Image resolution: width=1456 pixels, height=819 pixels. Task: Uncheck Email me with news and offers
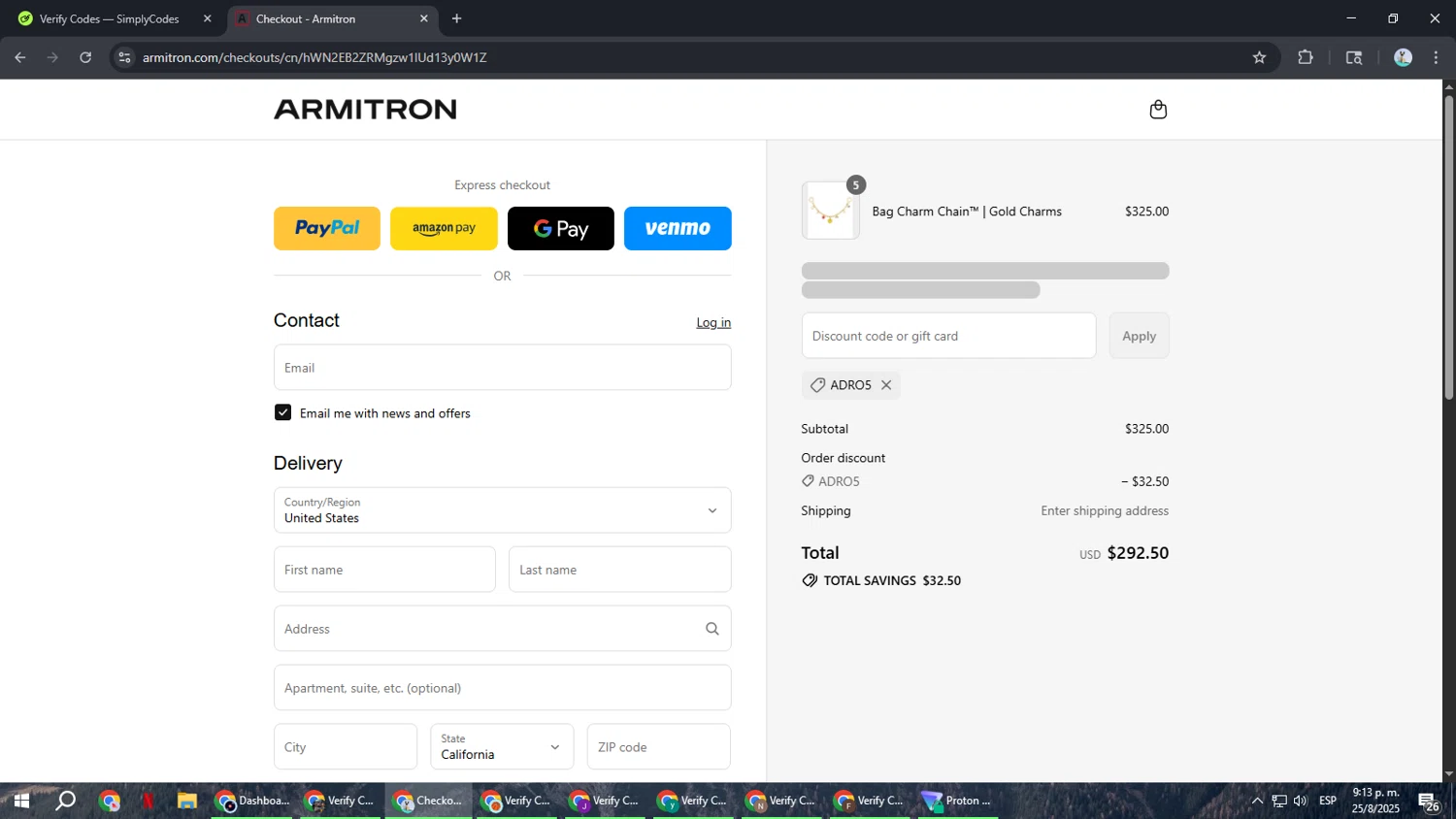pyautogui.click(x=282, y=412)
